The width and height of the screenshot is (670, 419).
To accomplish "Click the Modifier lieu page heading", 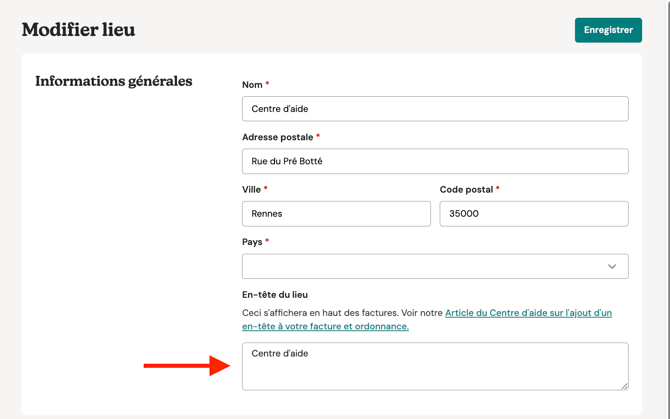I will tap(78, 30).
